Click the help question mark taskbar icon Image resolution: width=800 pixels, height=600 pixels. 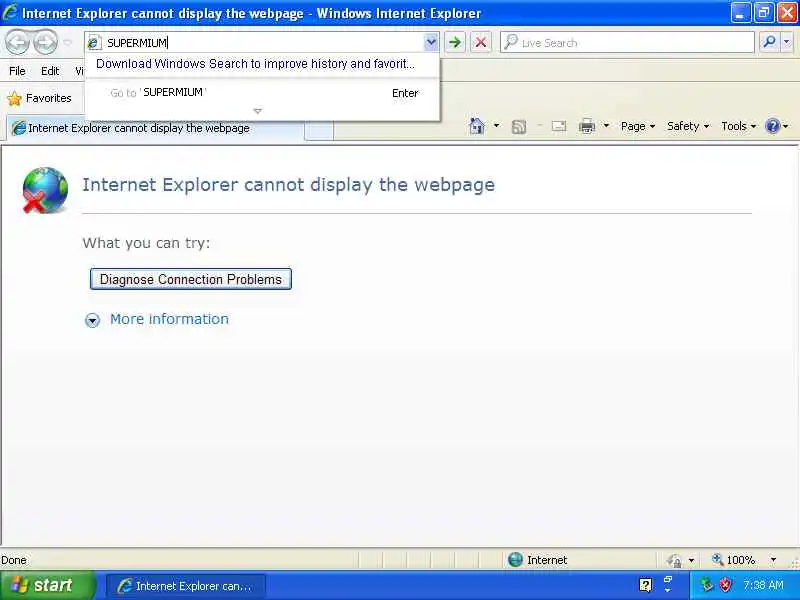[x=645, y=585]
